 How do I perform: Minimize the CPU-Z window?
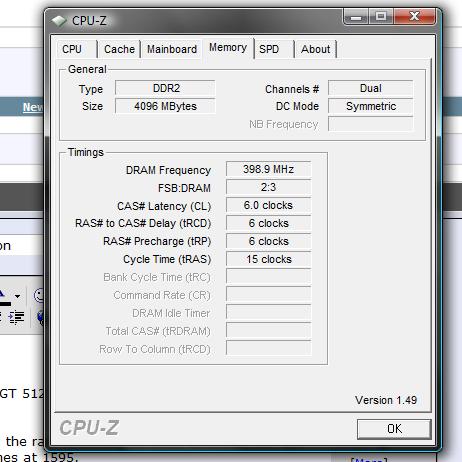(x=356, y=16)
